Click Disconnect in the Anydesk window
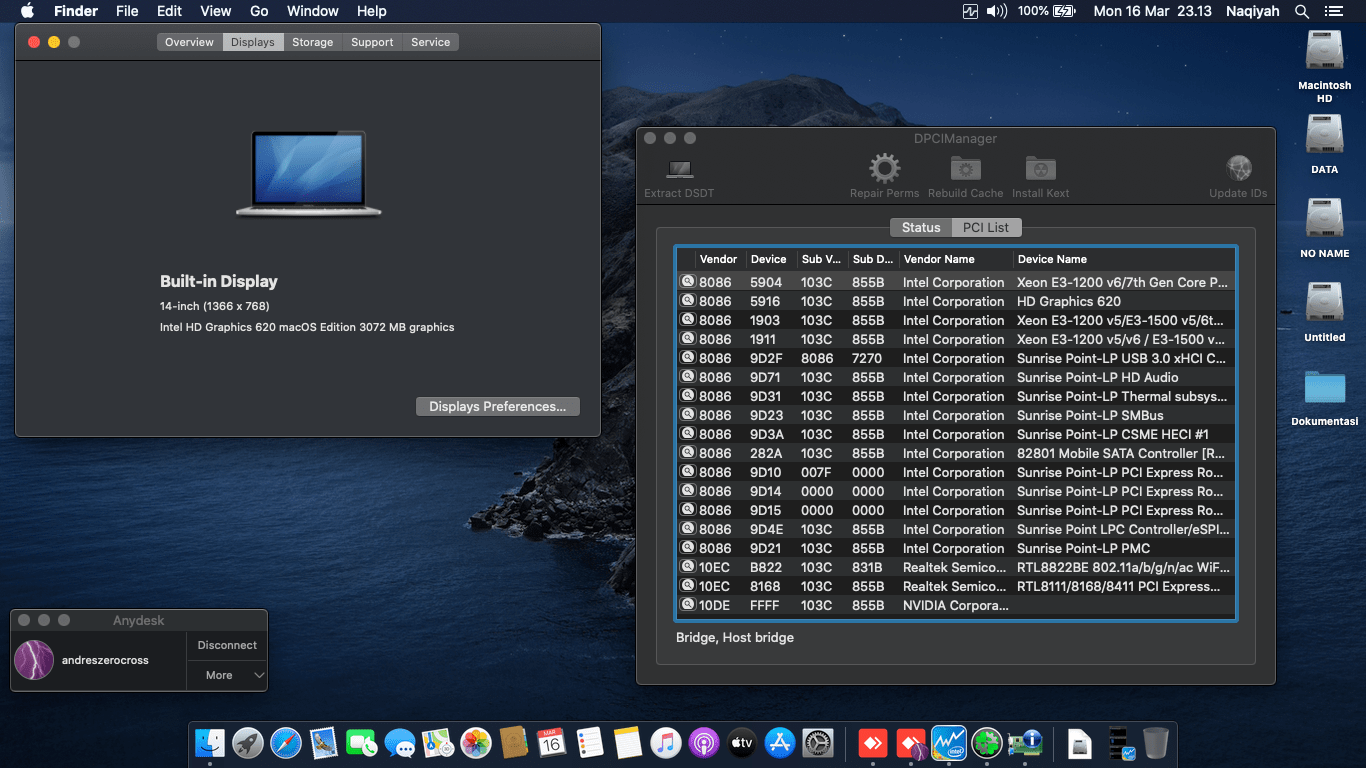This screenshot has width=1366, height=768. coord(227,645)
